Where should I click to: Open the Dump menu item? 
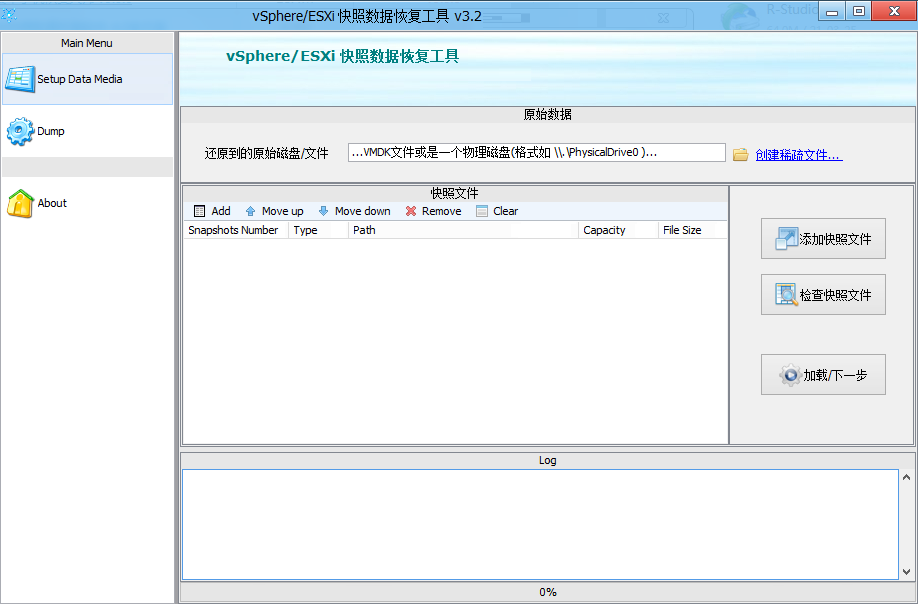[87, 131]
